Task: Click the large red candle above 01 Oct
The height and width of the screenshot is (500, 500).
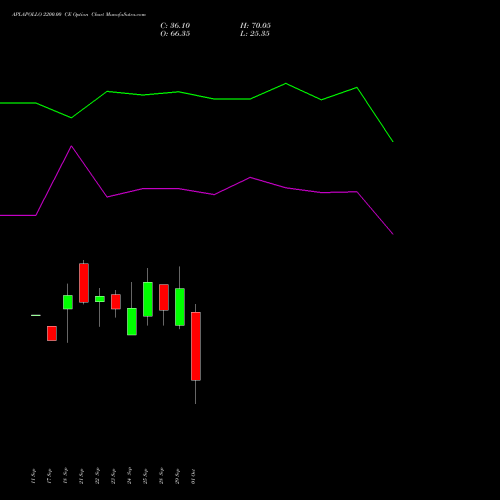Action: (196, 346)
